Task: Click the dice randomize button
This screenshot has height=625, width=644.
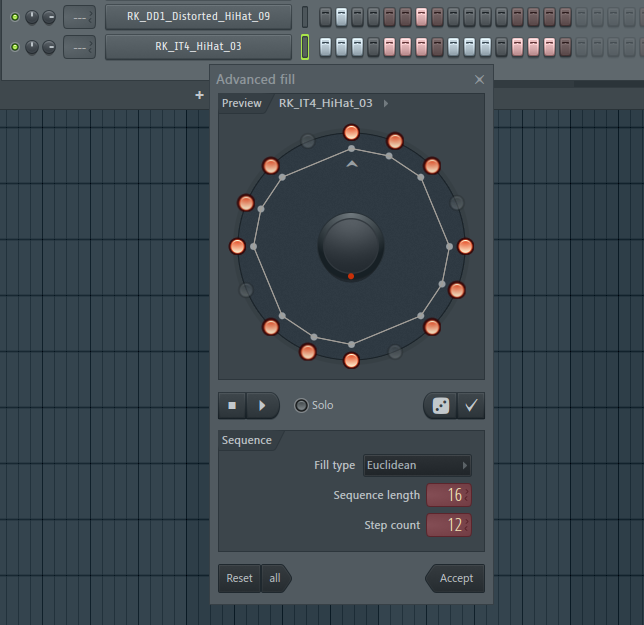Action: click(440, 406)
